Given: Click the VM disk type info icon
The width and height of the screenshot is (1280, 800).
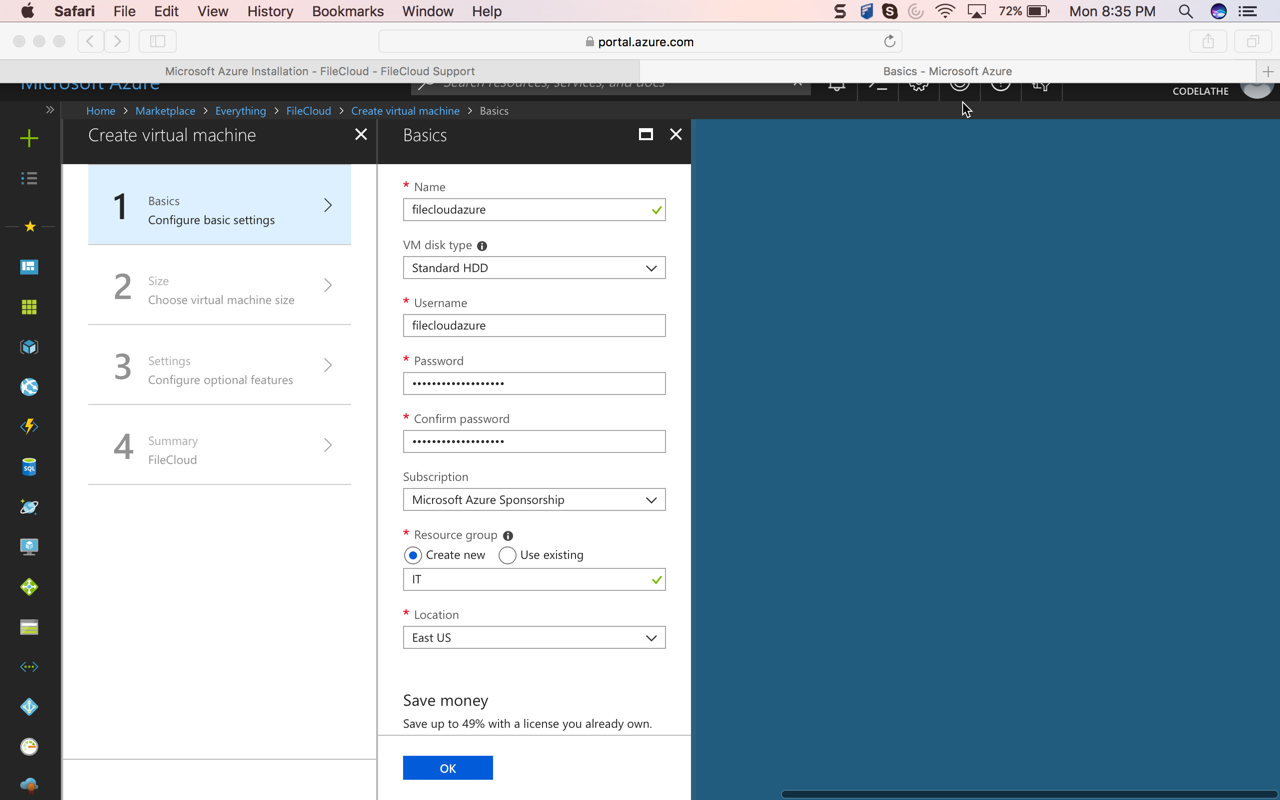Looking at the screenshot, I should (x=482, y=246).
